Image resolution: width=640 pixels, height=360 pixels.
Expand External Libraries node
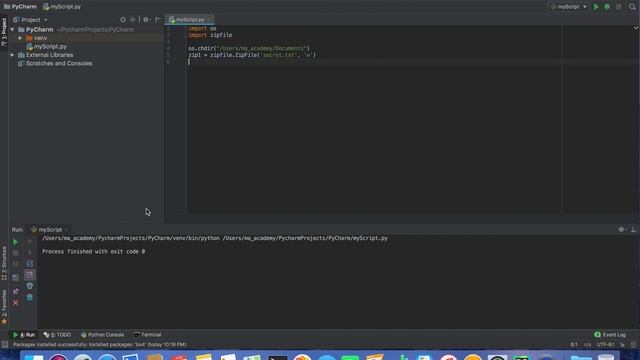pyautogui.click(x=12, y=55)
